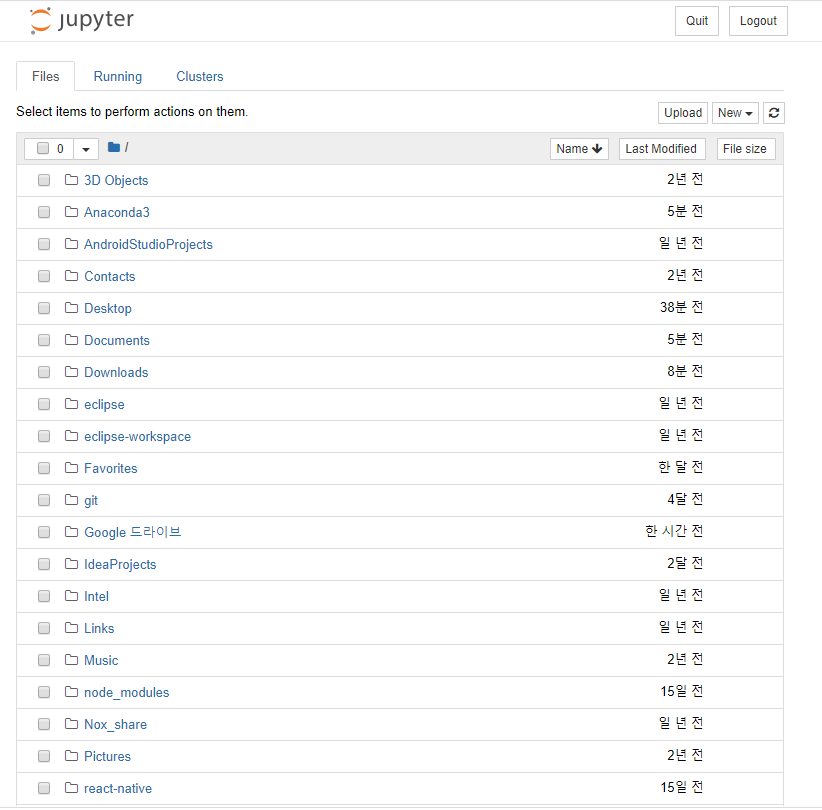Click the root folder breadcrumb icon
This screenshot has height=810, width=822.
tap(114, 147)
